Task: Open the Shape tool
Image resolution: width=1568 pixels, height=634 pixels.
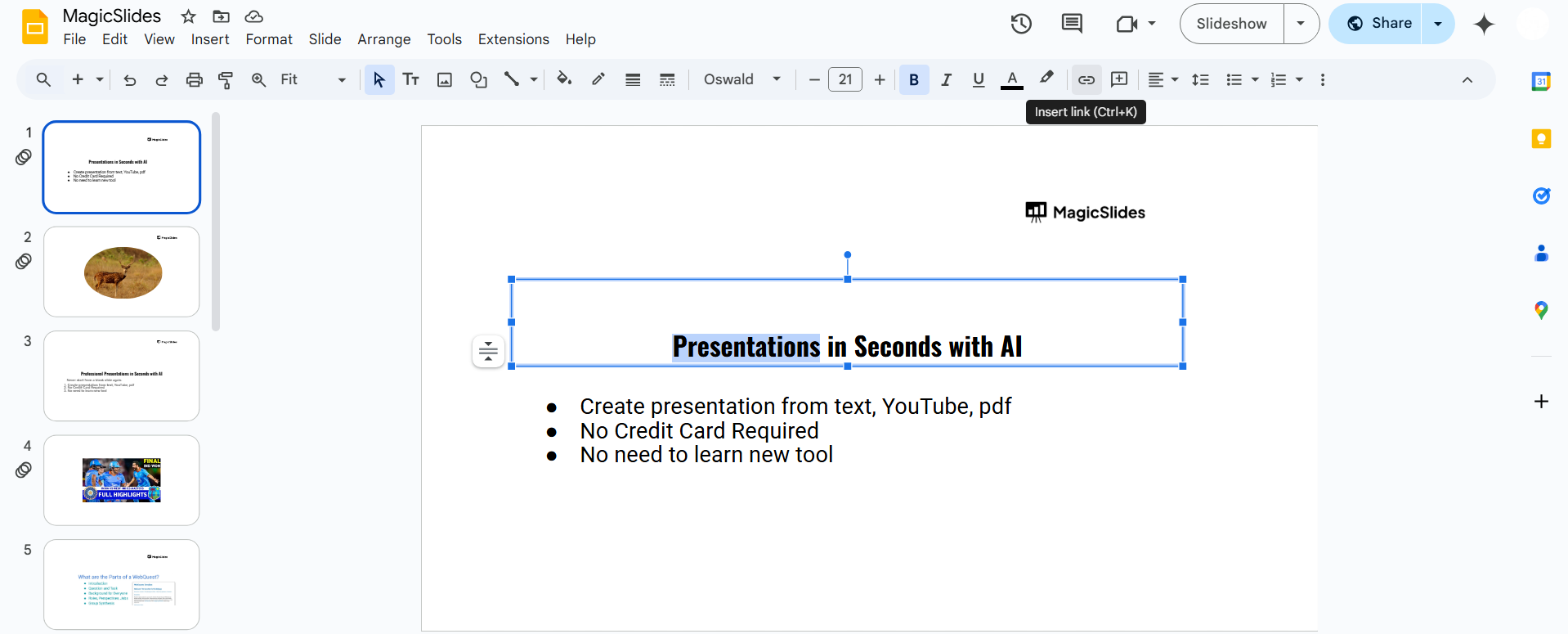Action: coord(478,79)
